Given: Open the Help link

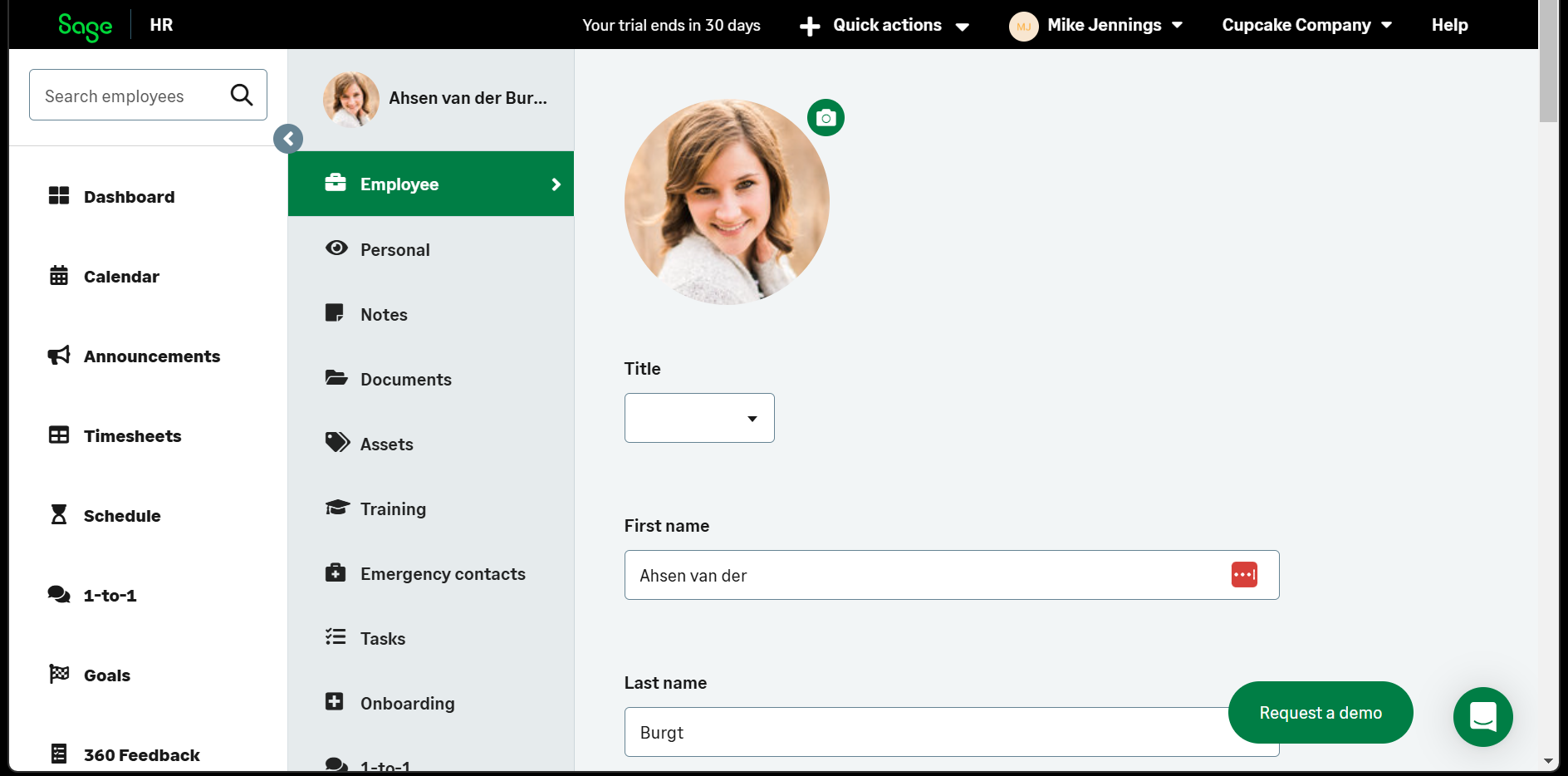Looking at the screenshot, I should pos(1449,25).
